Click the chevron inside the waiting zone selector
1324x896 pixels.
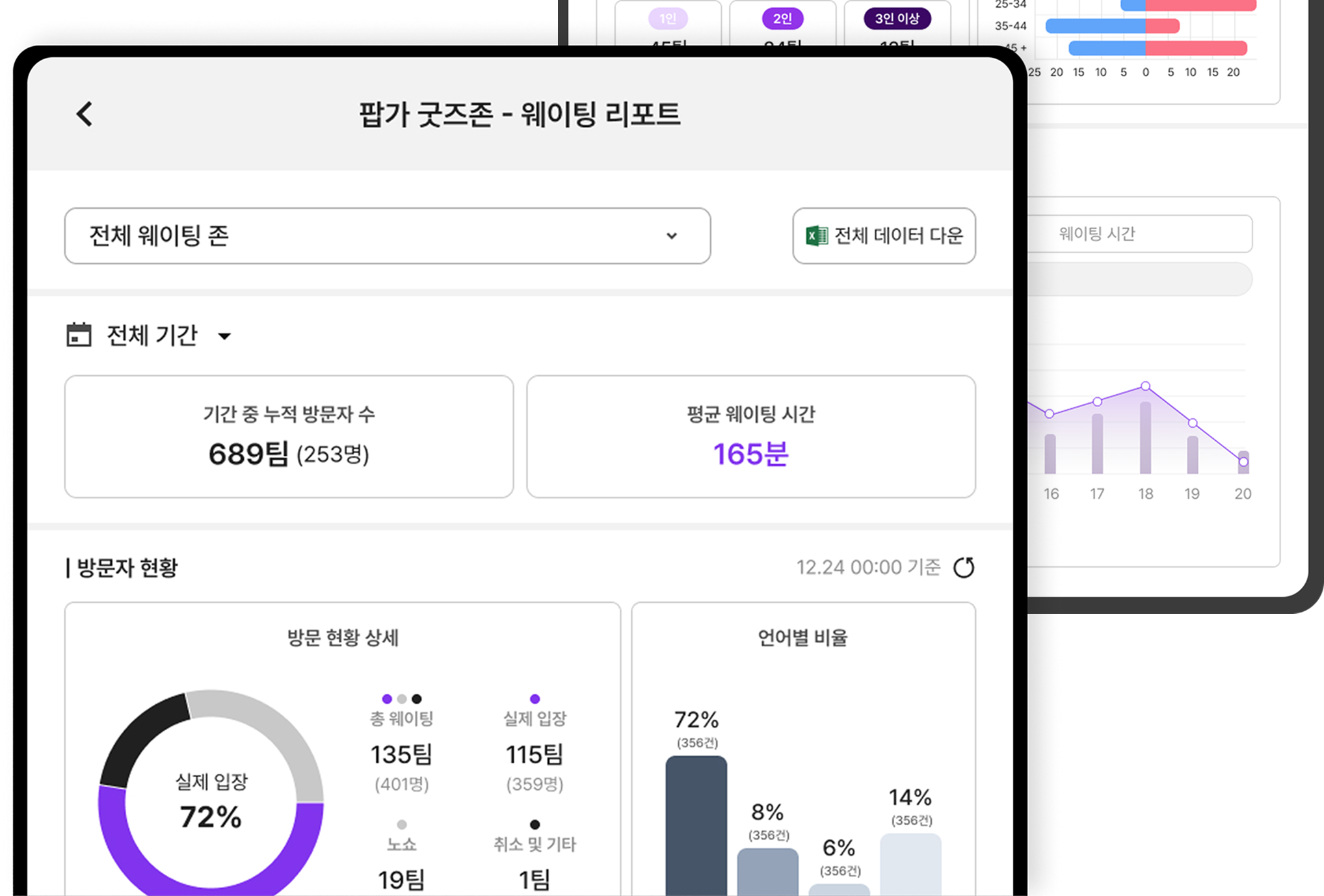point(672,236)
